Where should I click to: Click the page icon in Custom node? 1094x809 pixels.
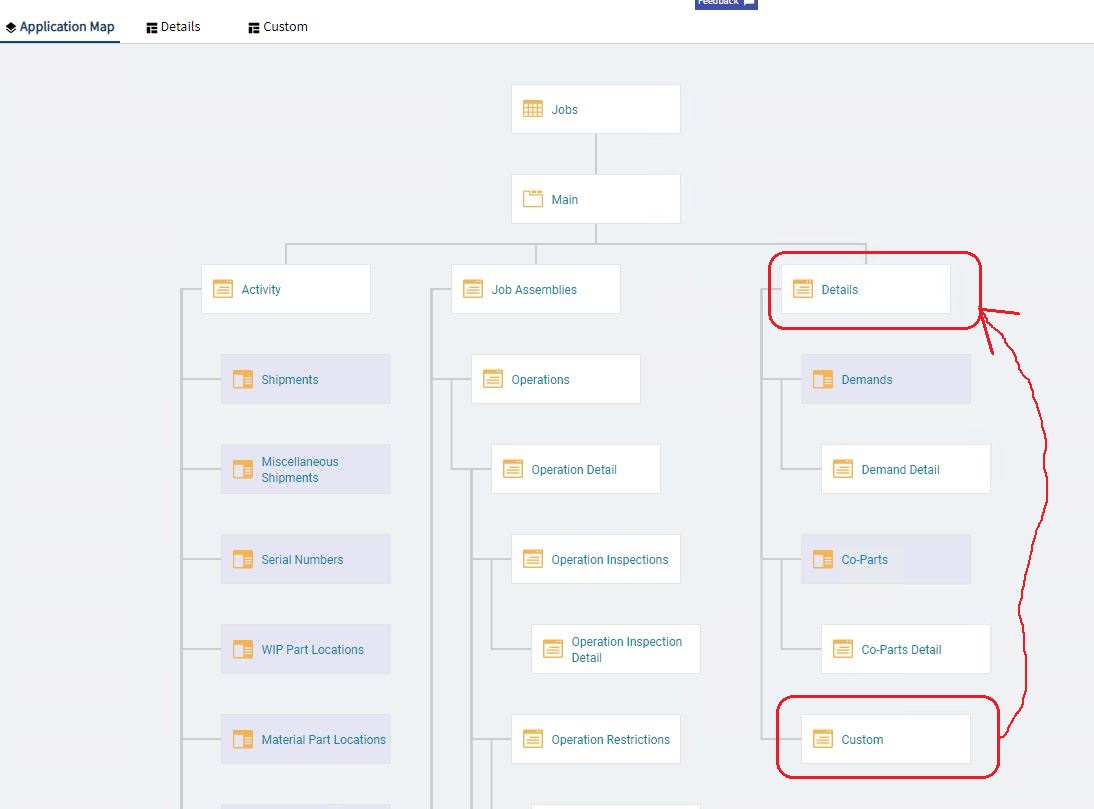[823, 739]
